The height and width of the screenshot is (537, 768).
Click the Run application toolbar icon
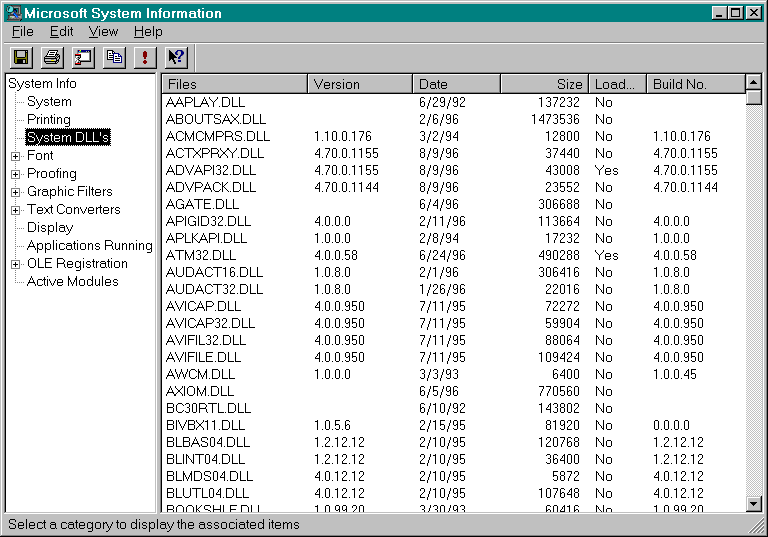[83, 58]
